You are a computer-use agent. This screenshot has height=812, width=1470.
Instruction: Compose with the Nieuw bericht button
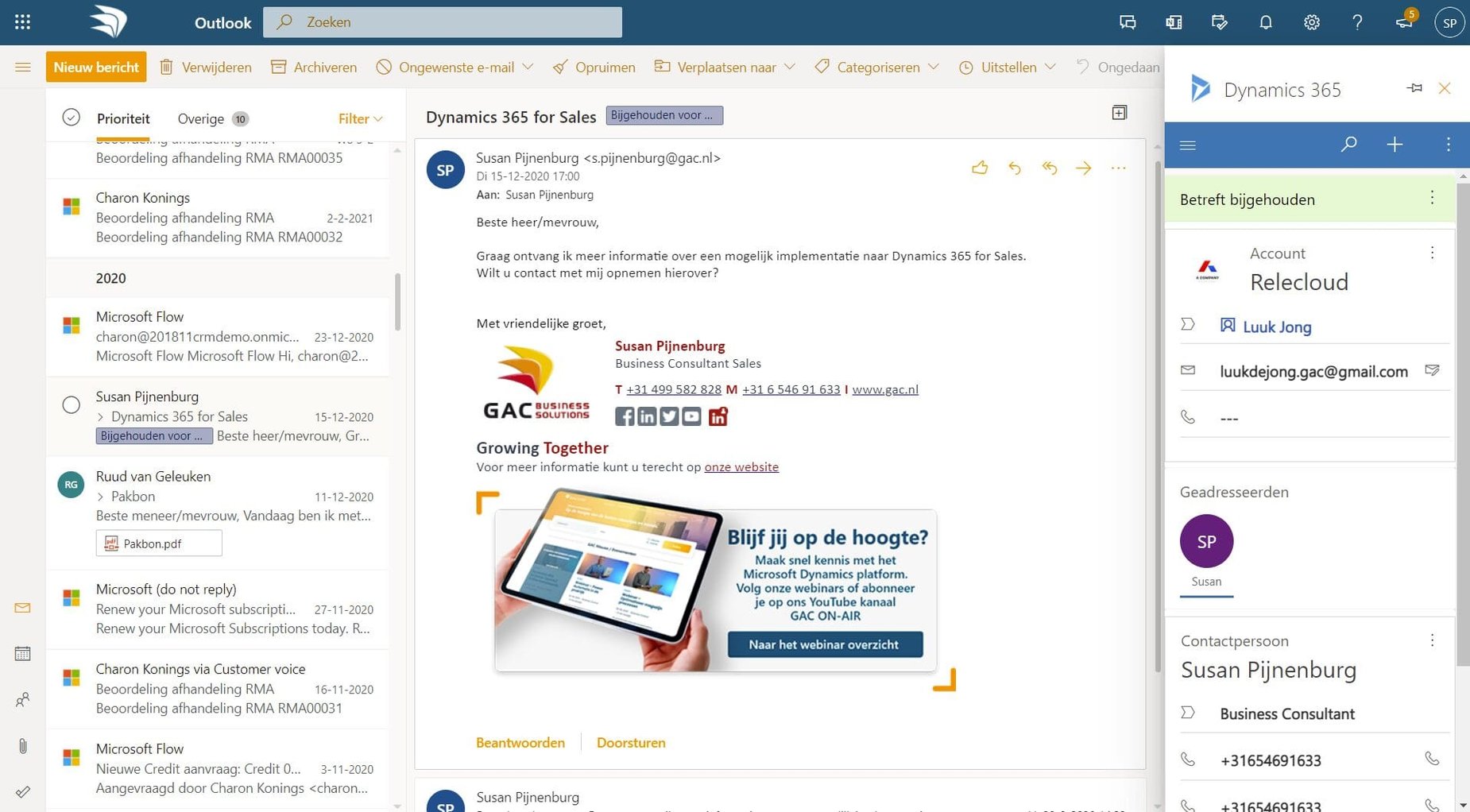coord(96,67)
